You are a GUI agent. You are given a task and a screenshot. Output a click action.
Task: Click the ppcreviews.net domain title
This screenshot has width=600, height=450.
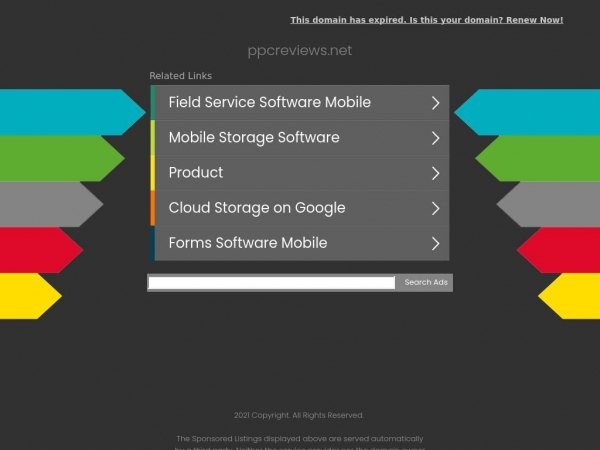(x=300, y=51)
